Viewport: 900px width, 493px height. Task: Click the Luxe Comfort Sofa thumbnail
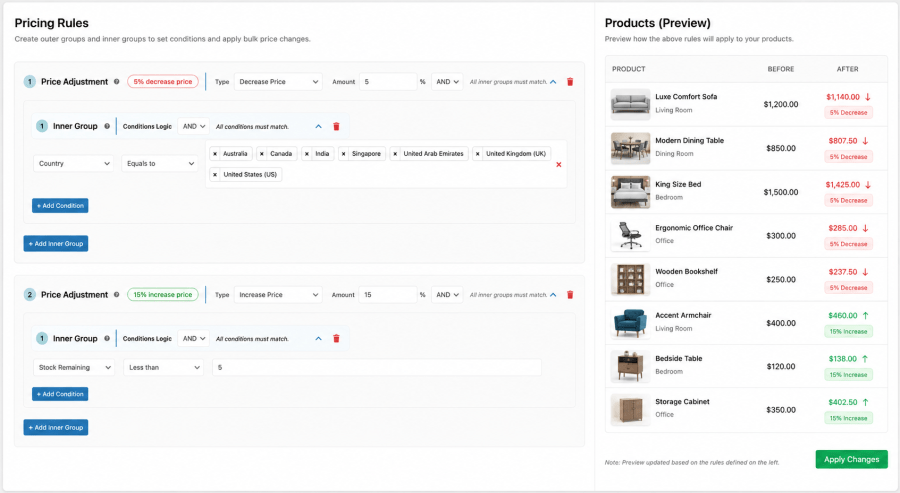(630, 104)
